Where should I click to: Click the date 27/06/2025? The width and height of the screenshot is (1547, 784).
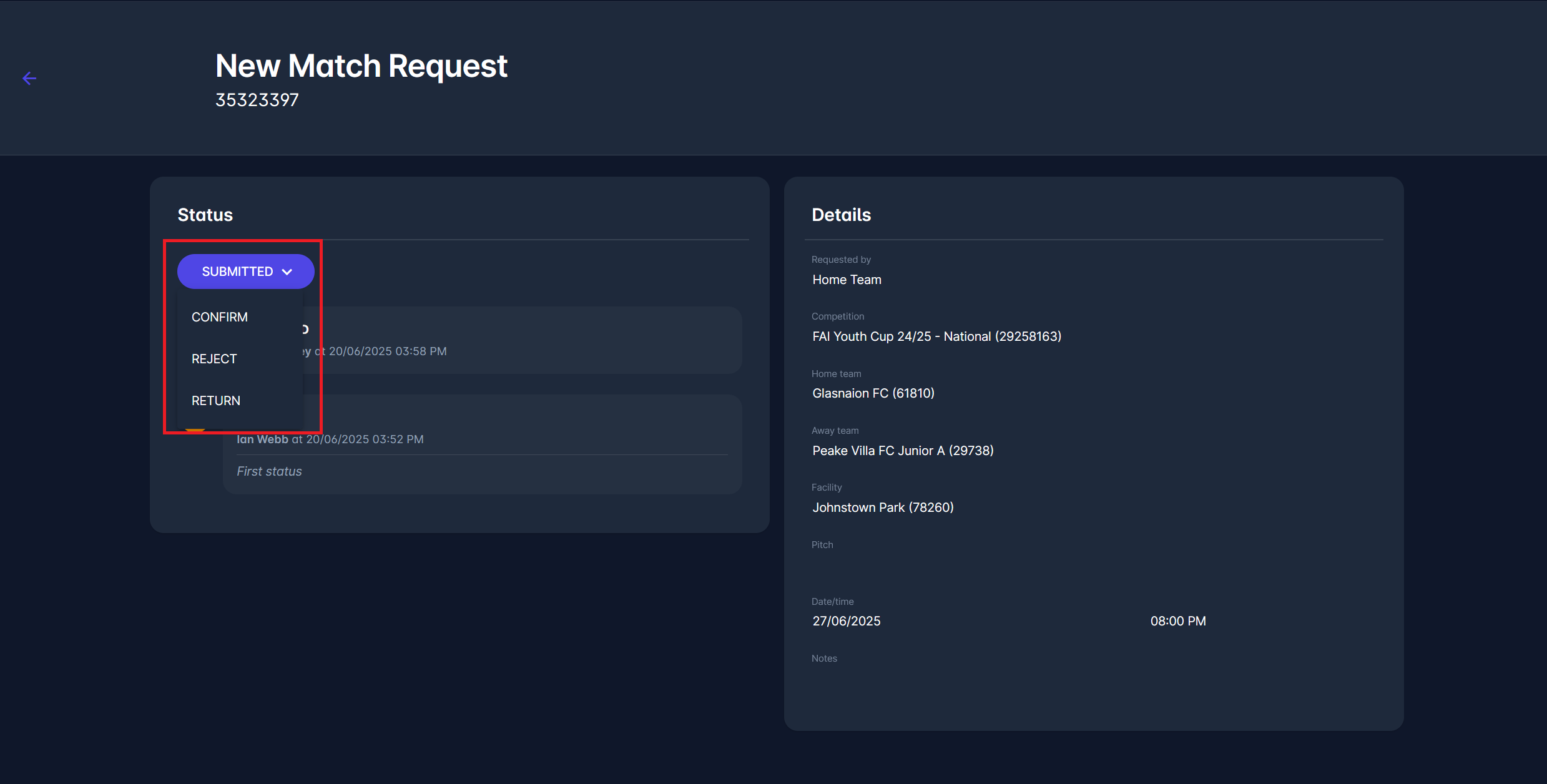pos(846,621)
